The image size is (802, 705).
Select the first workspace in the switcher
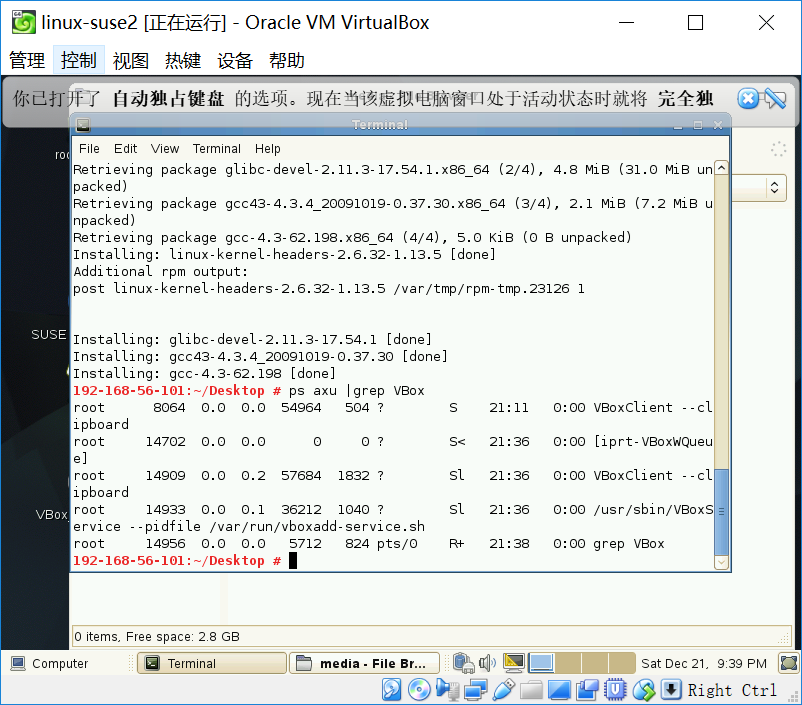(x=542, y=663)
